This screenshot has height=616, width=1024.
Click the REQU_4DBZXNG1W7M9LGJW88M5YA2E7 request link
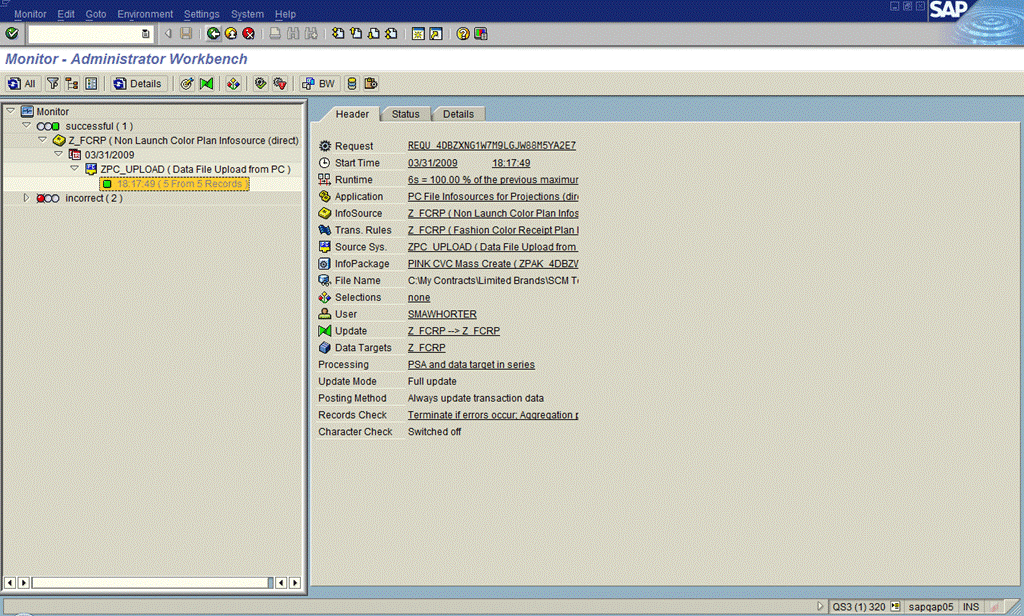[x=492, y=146]
